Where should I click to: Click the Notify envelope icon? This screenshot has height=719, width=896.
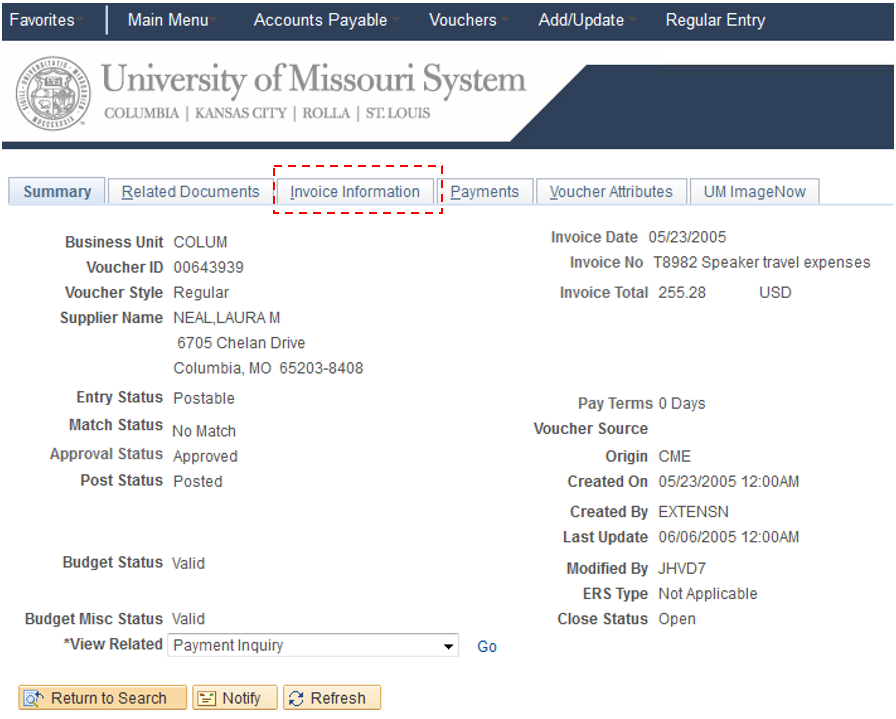click(x=206, y=698)
